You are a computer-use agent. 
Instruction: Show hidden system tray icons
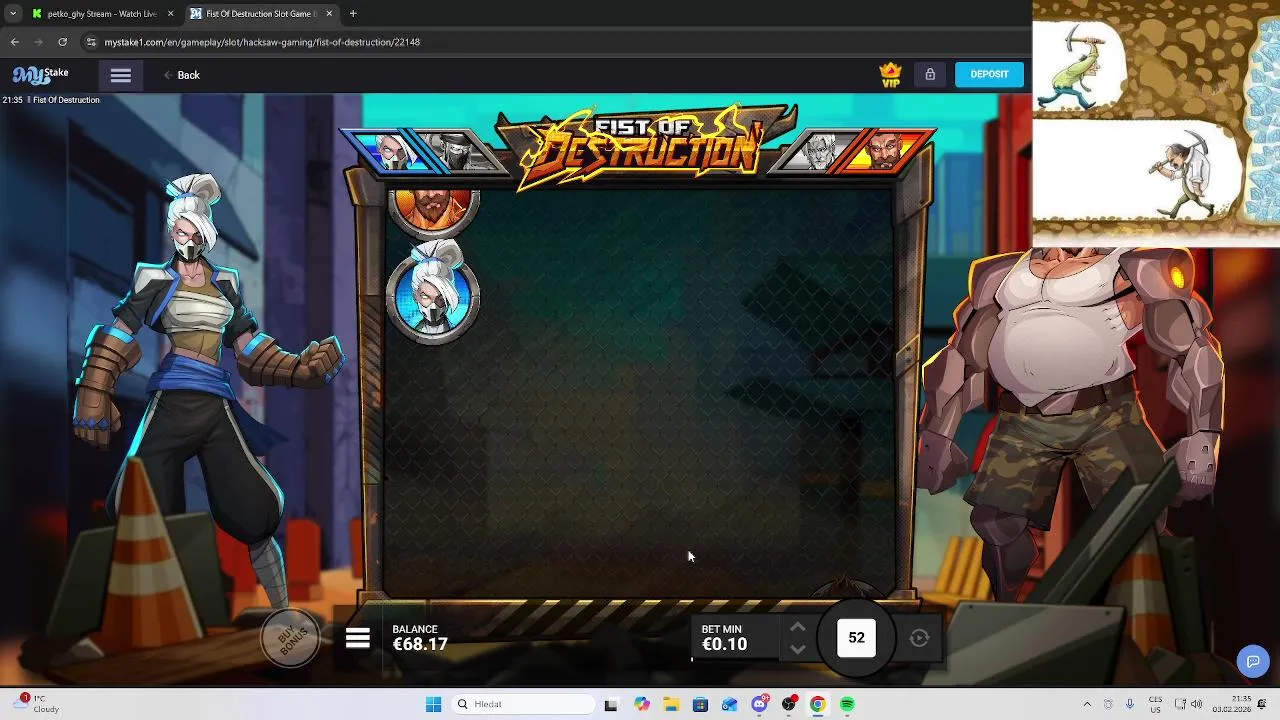coord(1087,704)
